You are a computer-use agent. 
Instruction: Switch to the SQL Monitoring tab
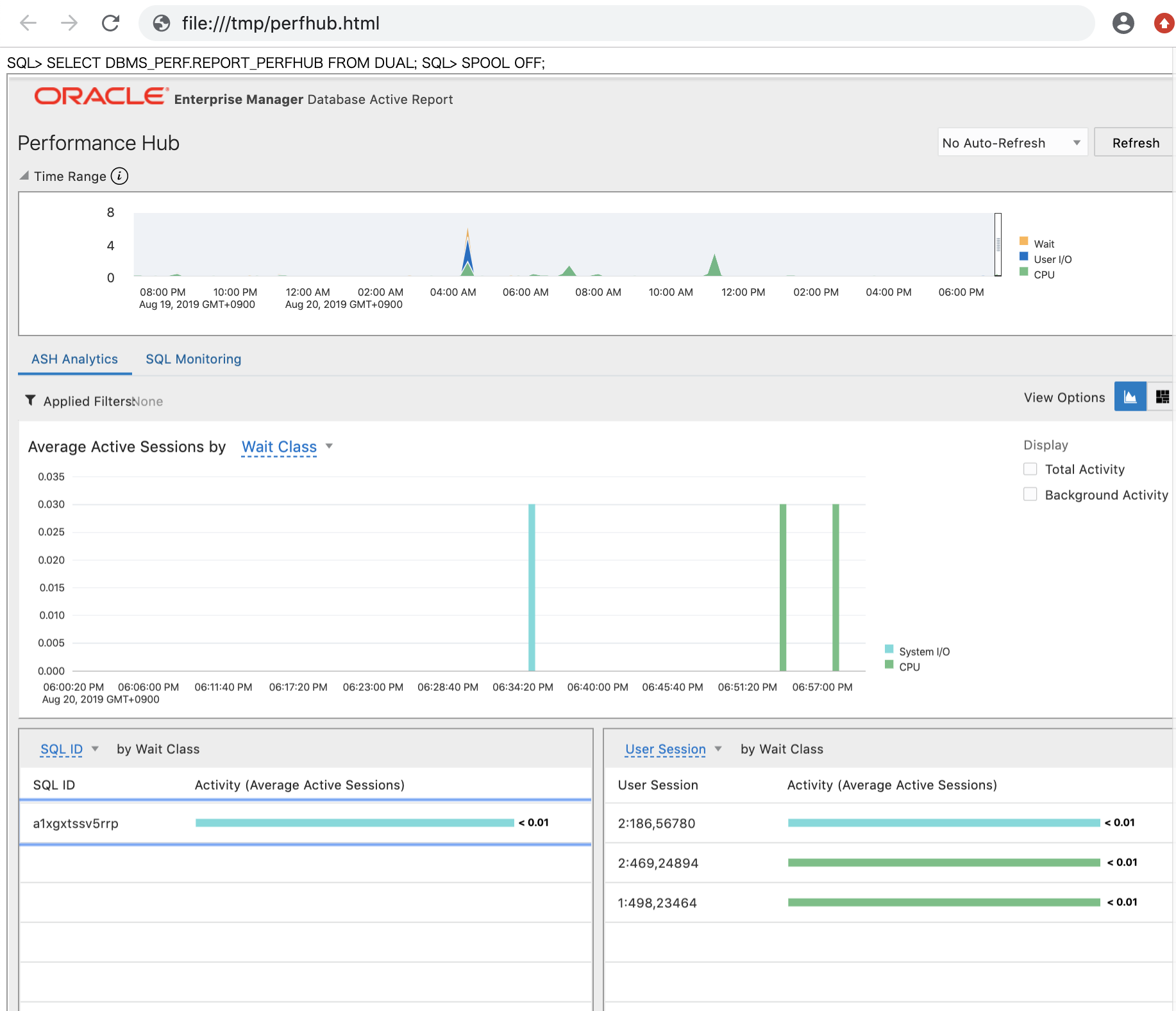193,359
